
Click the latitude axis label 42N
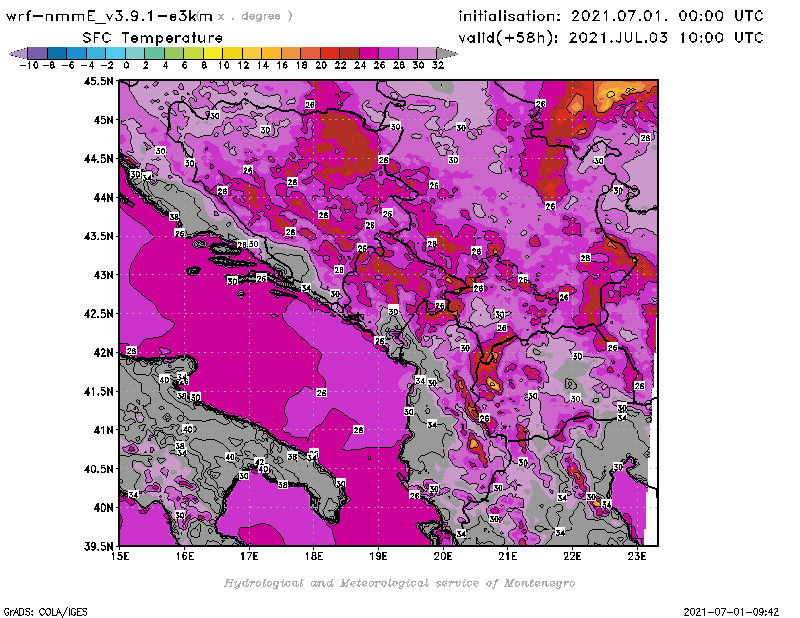(103, 353)
